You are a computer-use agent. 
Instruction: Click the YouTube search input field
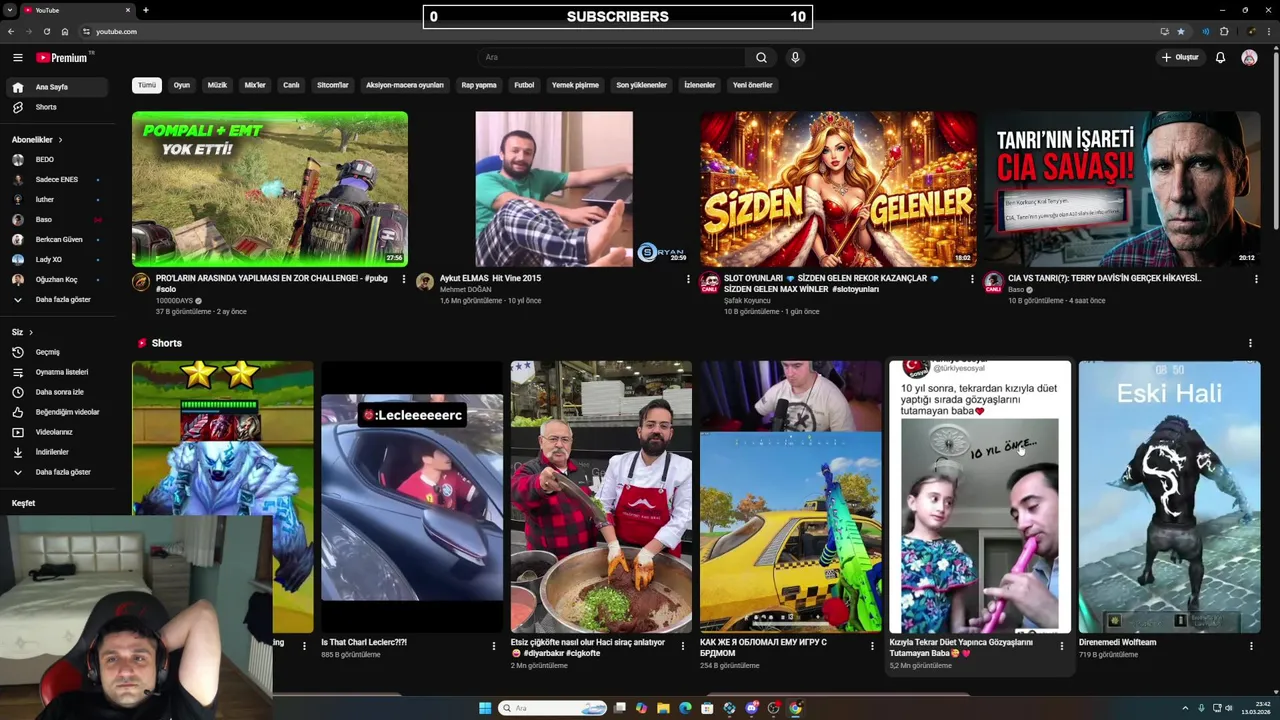[x=612, y=58]
